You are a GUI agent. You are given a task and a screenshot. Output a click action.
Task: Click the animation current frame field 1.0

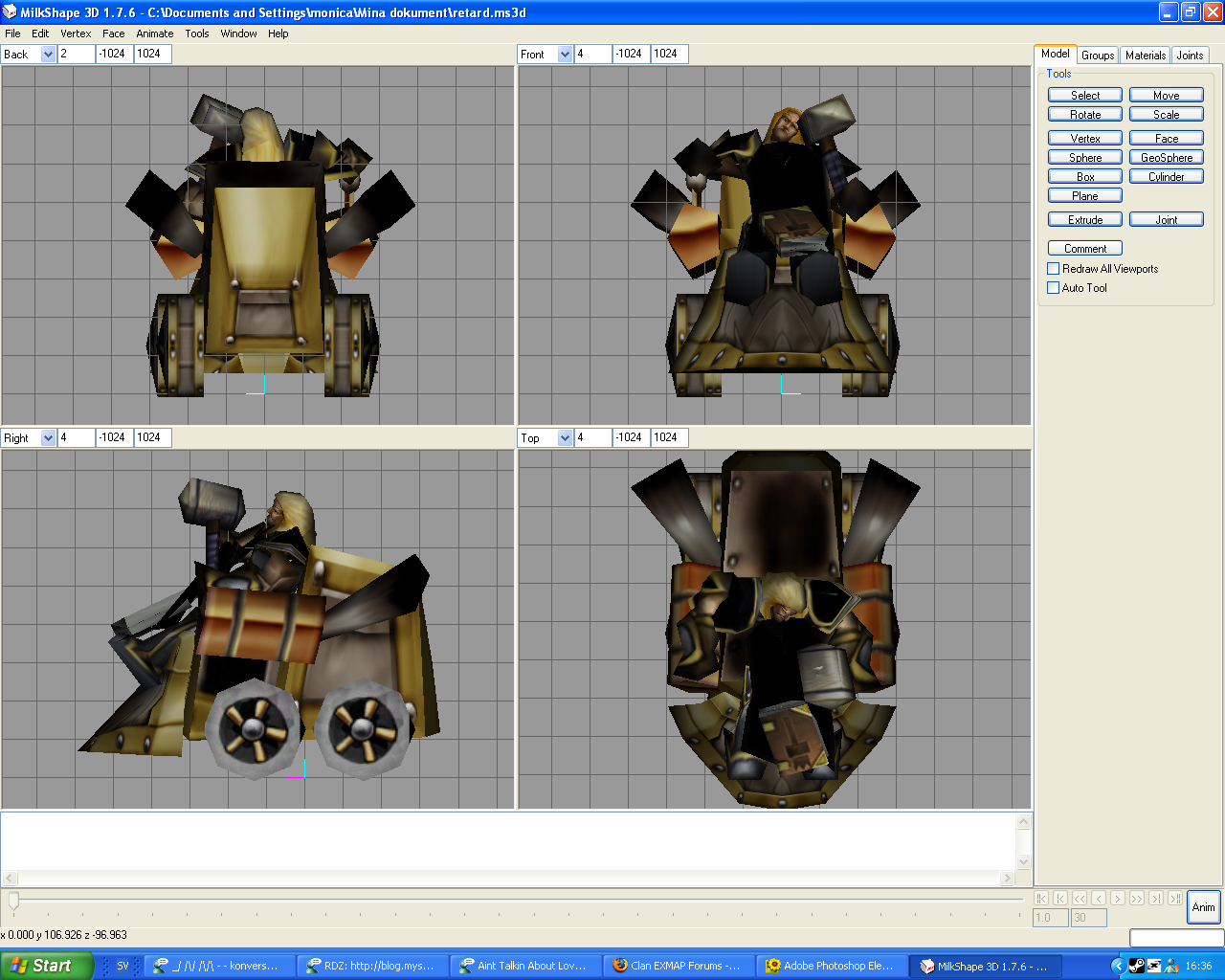[x=1050, y=918]
